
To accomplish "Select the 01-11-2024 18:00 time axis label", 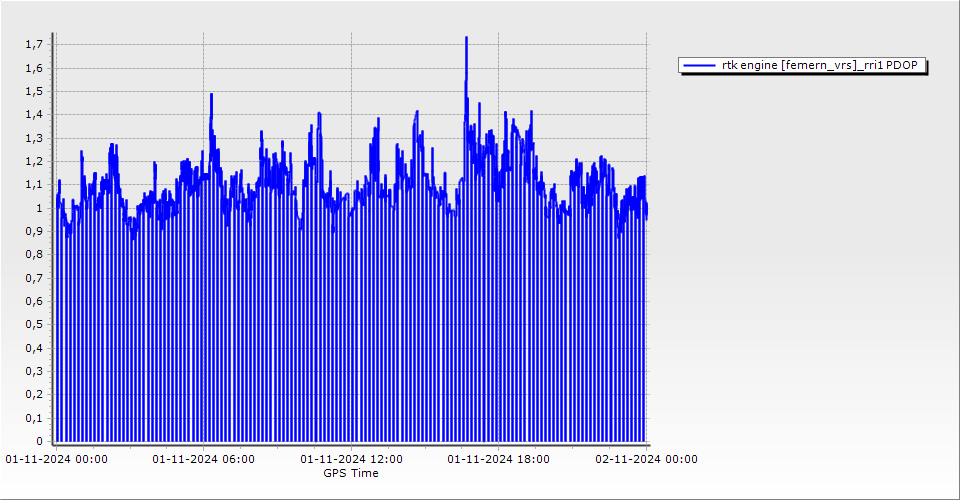I will (x=498, y=459).
